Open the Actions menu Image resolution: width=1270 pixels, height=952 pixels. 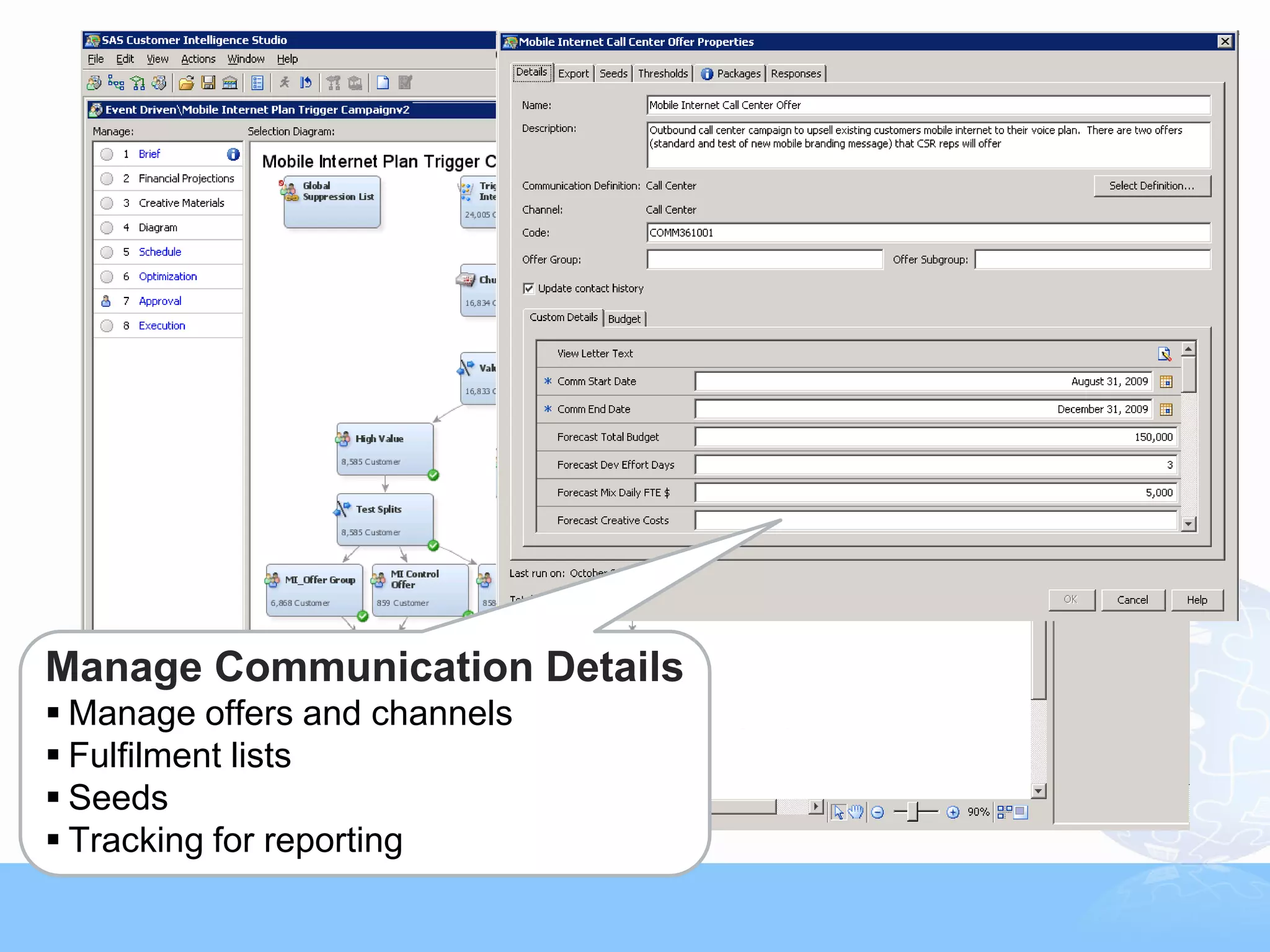(x=198, y=59)
